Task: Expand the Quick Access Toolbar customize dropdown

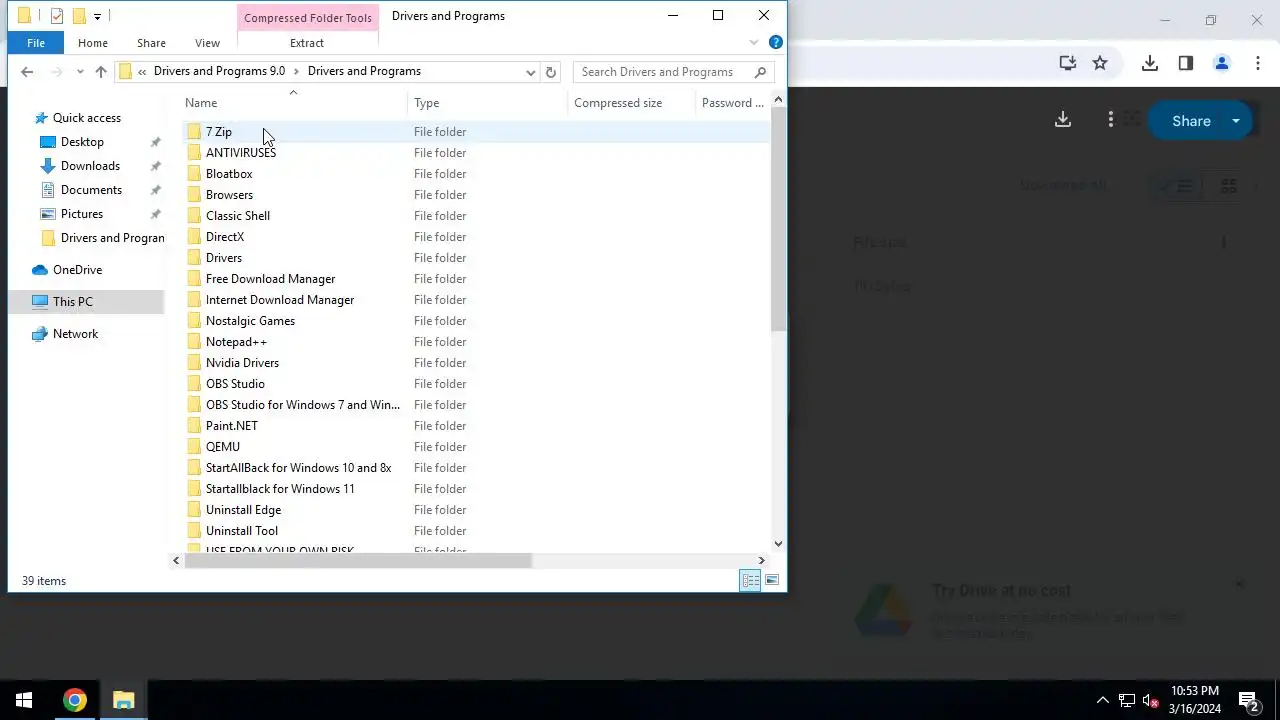Action: click(97, 16)
